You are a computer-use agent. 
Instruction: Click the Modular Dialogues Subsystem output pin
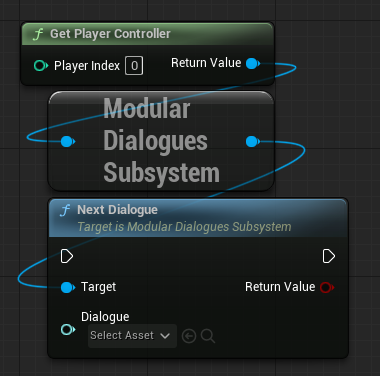[253, 141]
